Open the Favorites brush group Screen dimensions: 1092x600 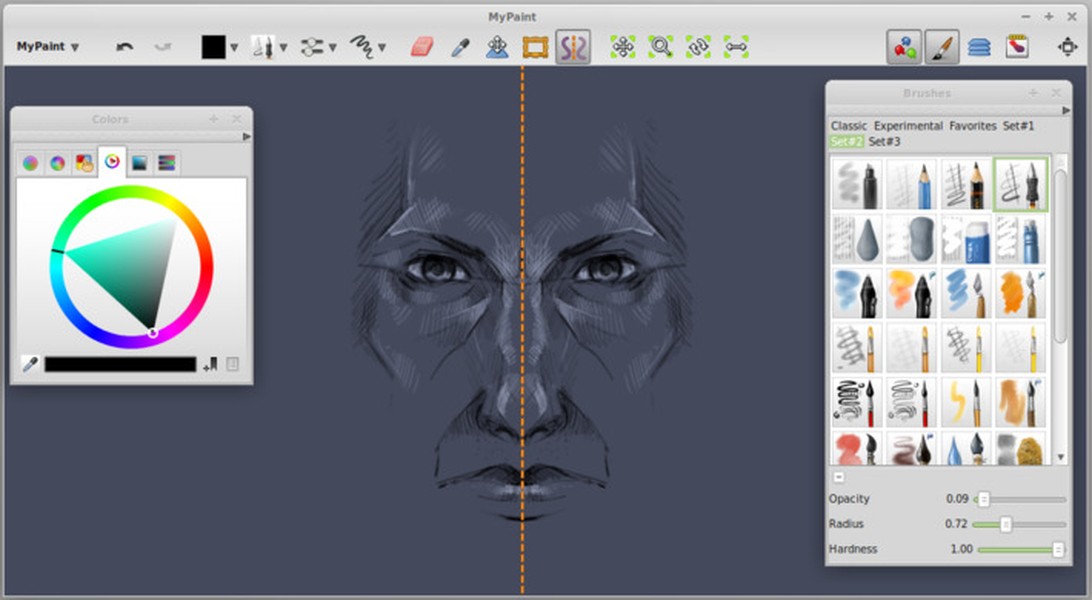point(972,126)
